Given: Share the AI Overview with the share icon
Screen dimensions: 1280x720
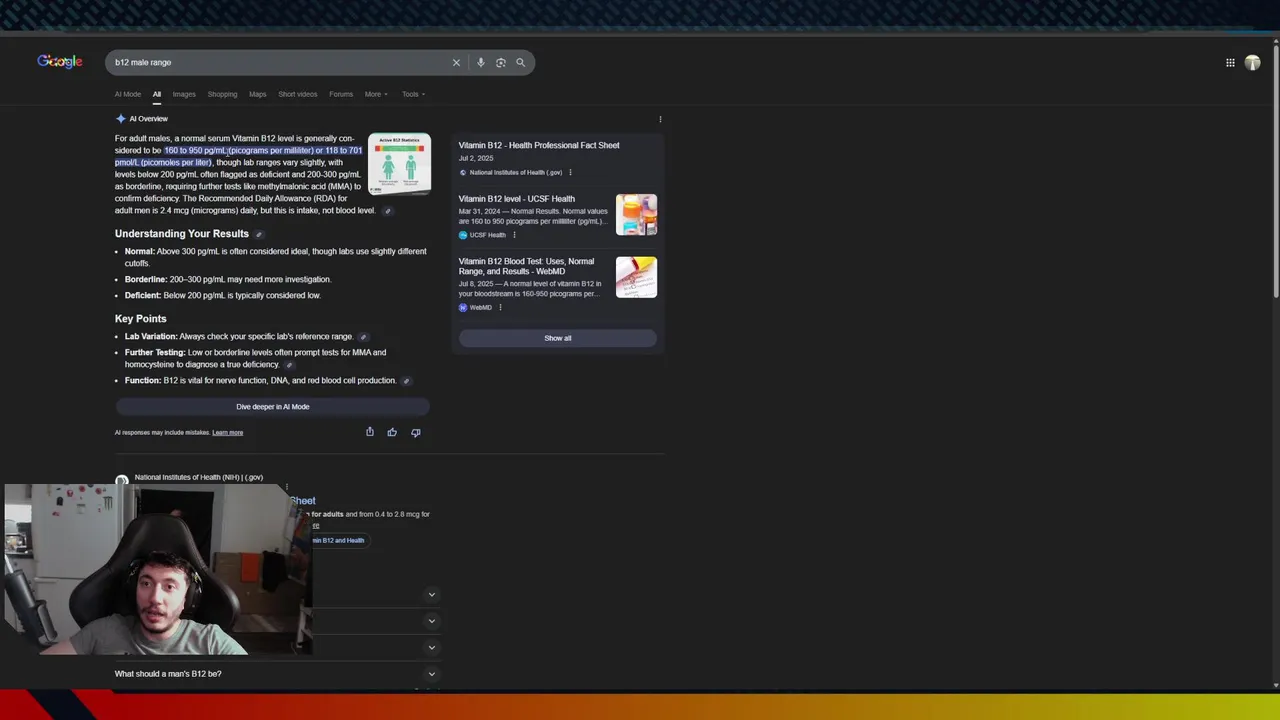Looking at the screenshot, I should tap(369, 432).
